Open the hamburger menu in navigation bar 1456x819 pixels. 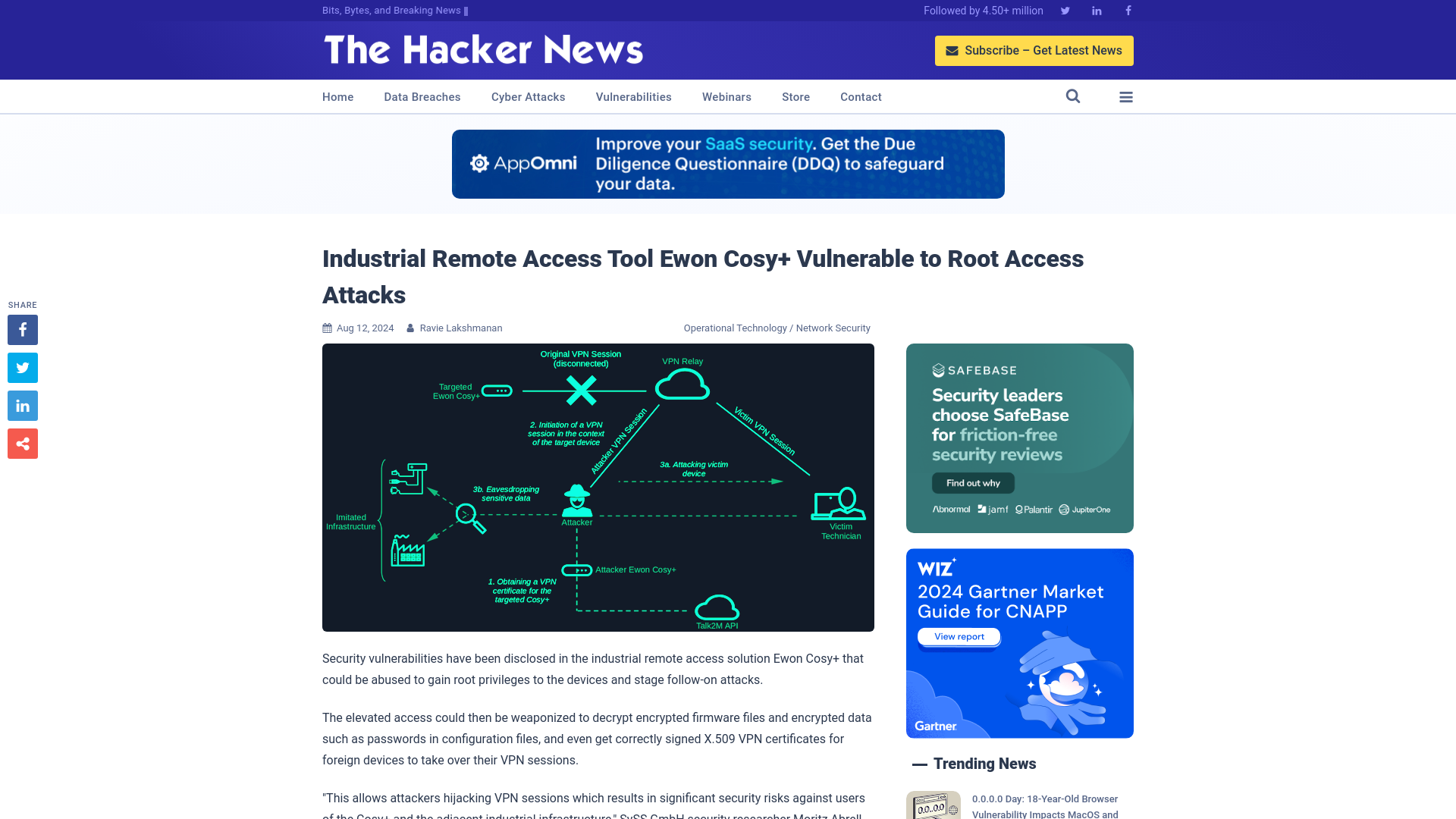click(1126, 96)
